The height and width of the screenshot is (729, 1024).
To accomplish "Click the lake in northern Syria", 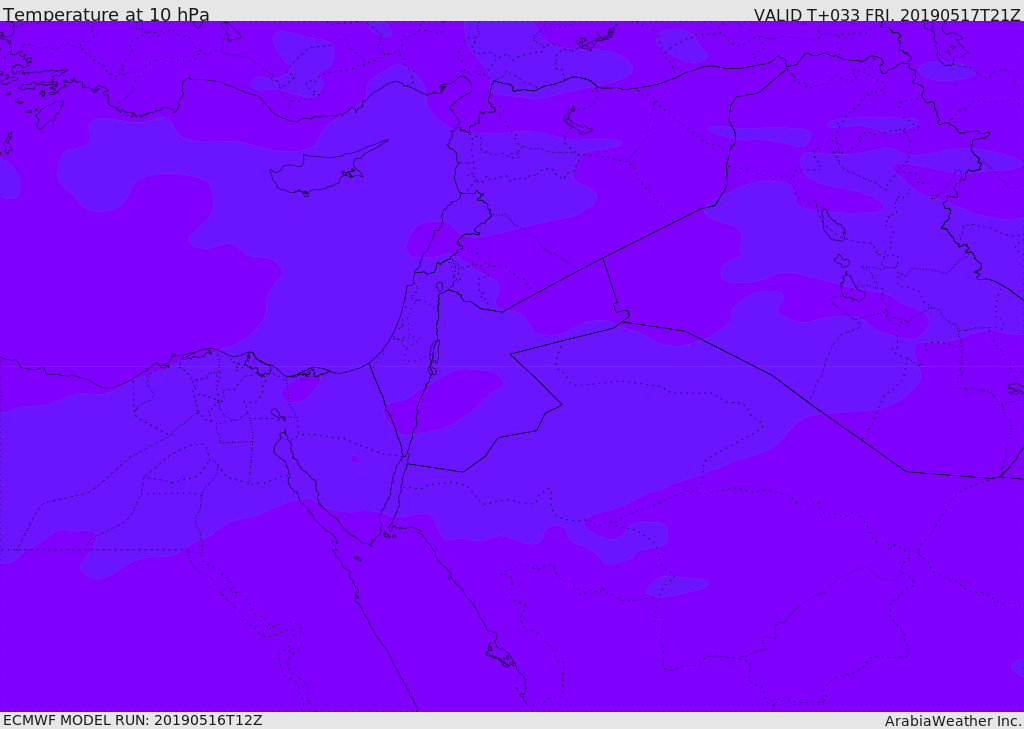I will (577, 122).
